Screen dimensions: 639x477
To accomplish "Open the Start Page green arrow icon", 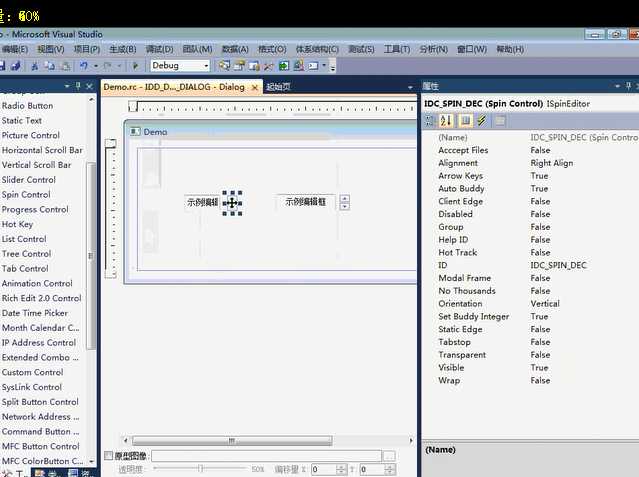I will pos(284,66).
